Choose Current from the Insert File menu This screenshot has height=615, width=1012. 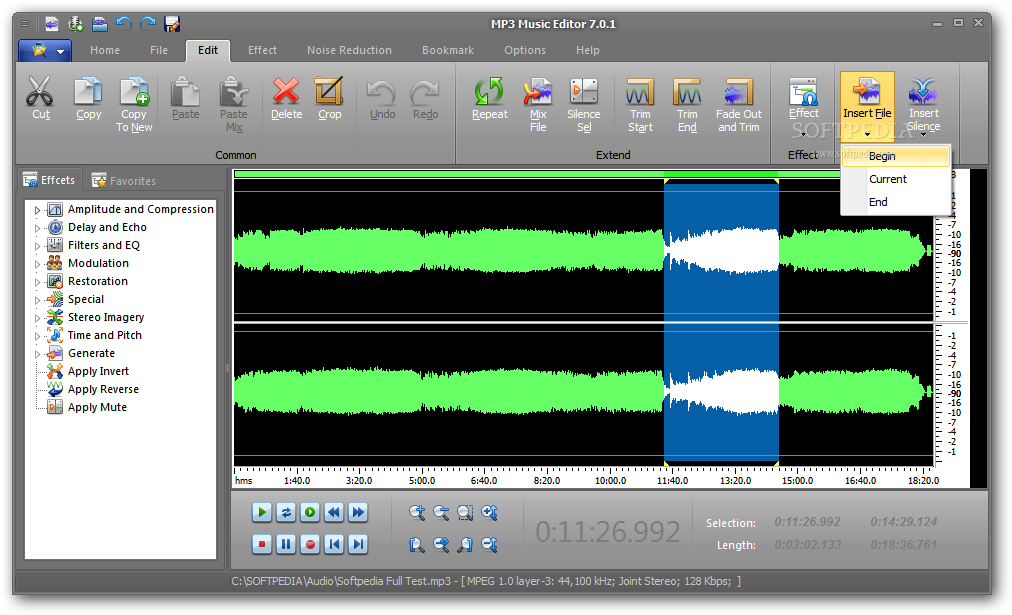click(896, 179)
